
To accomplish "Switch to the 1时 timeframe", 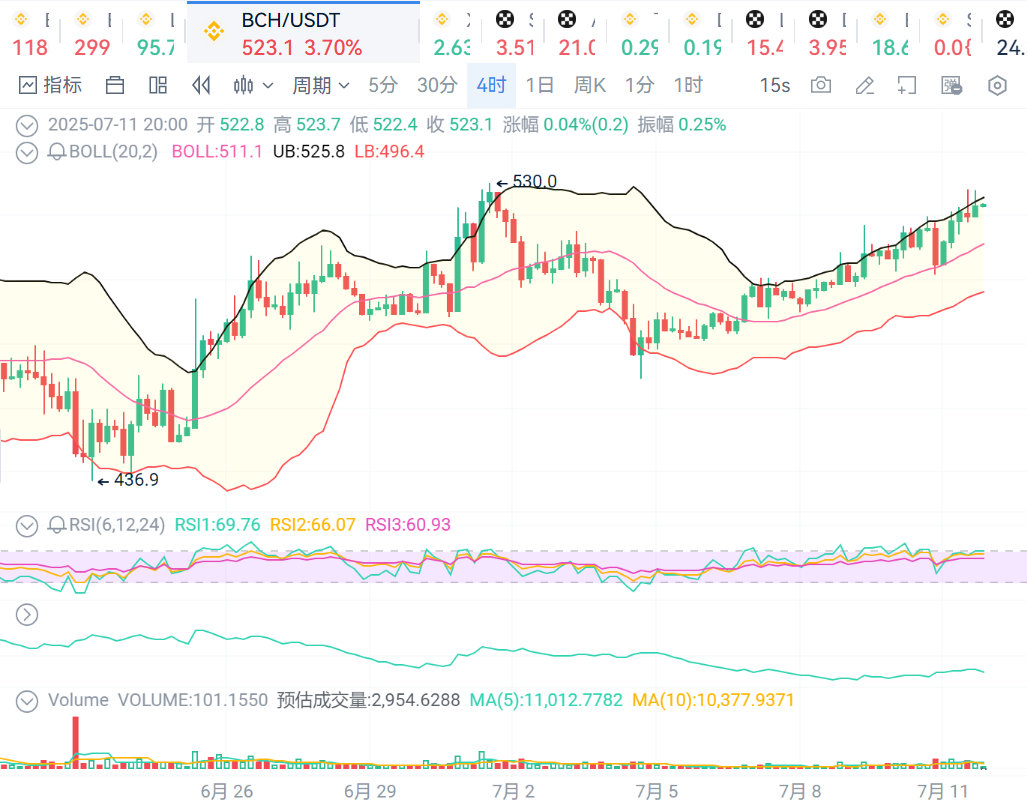I will pyautogui.click(x=688, y=85).
